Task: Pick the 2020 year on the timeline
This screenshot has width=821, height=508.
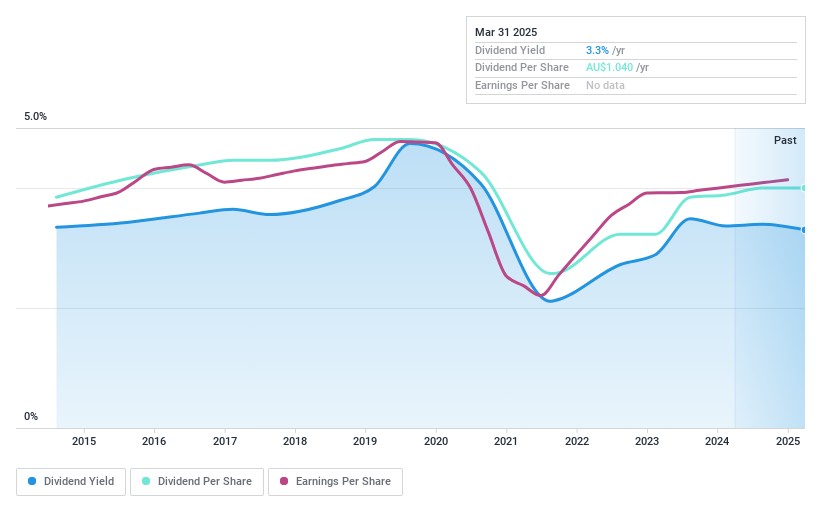Action: (x=436, y=441)
